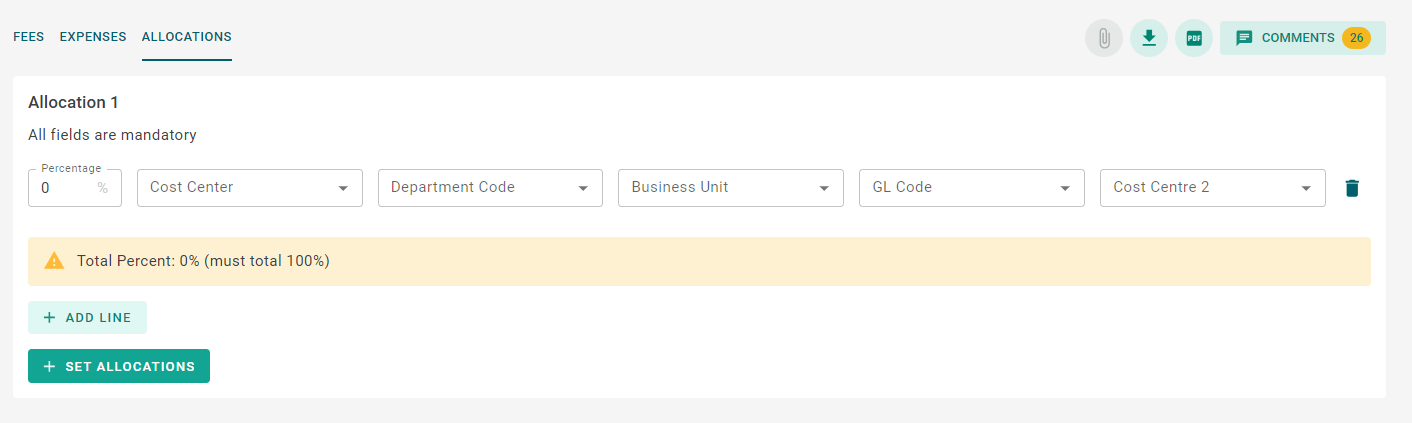Delete Allocation 1 with trash icon
This screenshot has width=1412, height=423.
1352,188
